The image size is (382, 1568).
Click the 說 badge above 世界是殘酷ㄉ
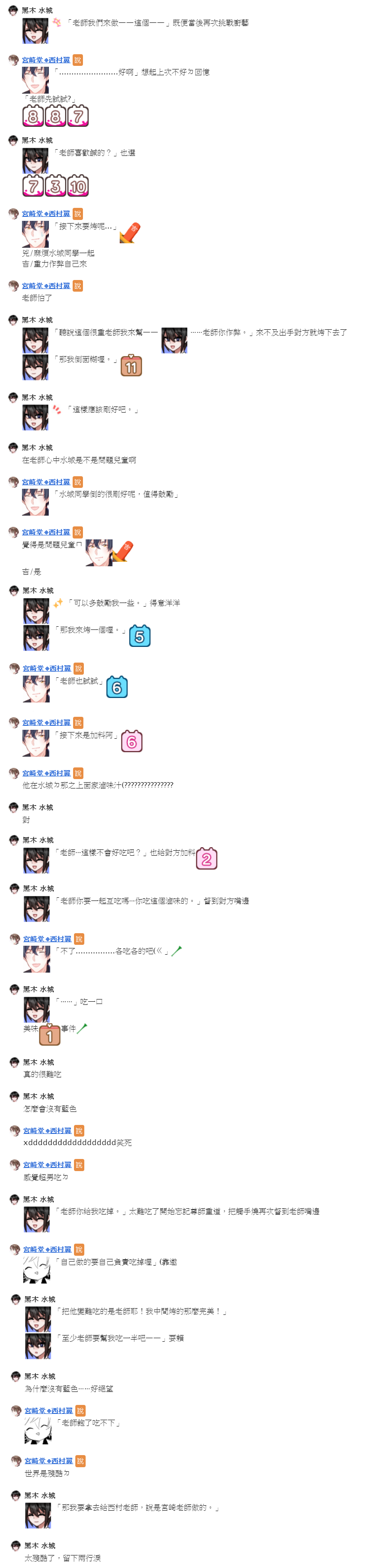(80, 1461)
